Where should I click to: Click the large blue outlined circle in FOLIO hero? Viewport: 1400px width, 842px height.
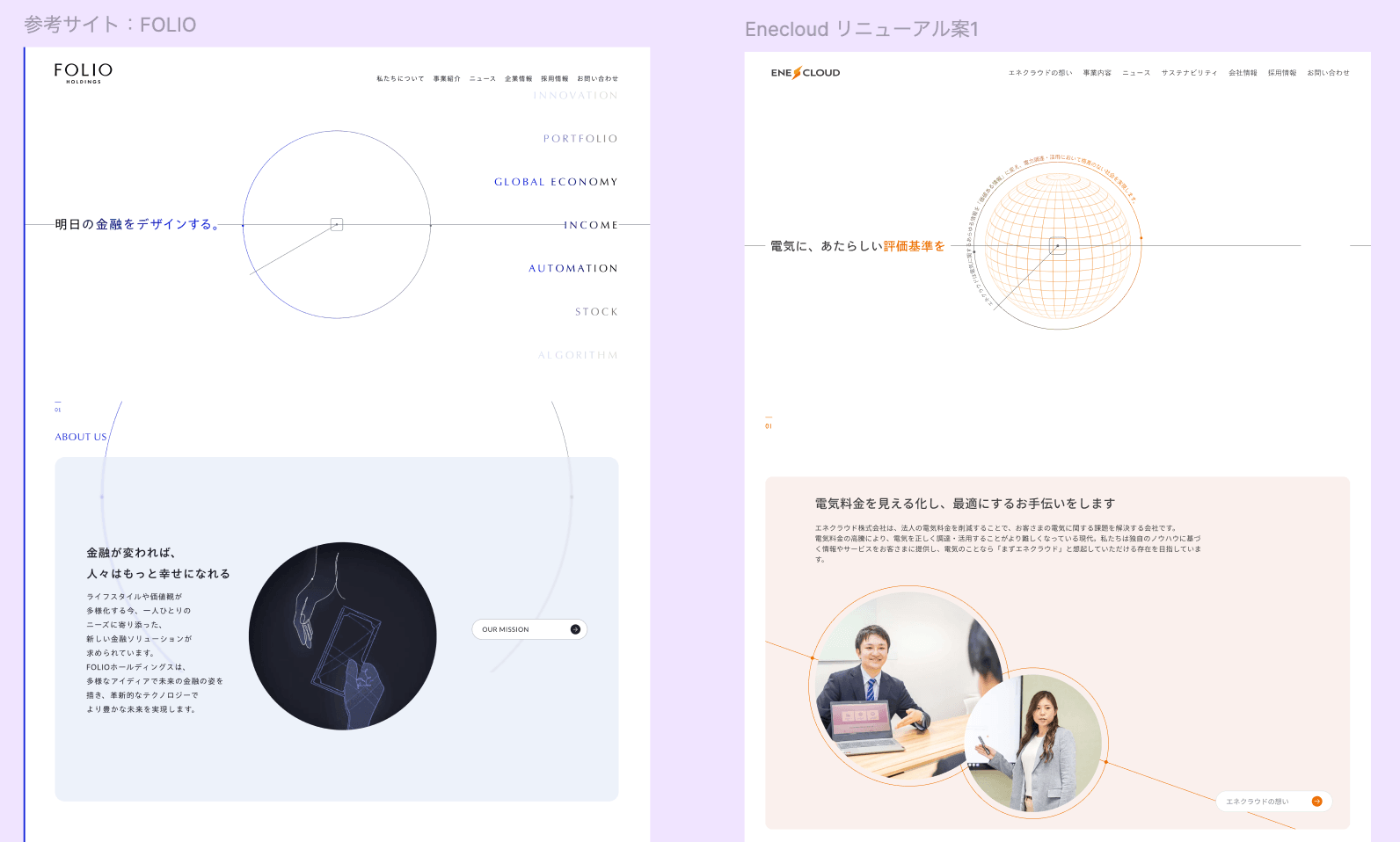click(337, 225)
